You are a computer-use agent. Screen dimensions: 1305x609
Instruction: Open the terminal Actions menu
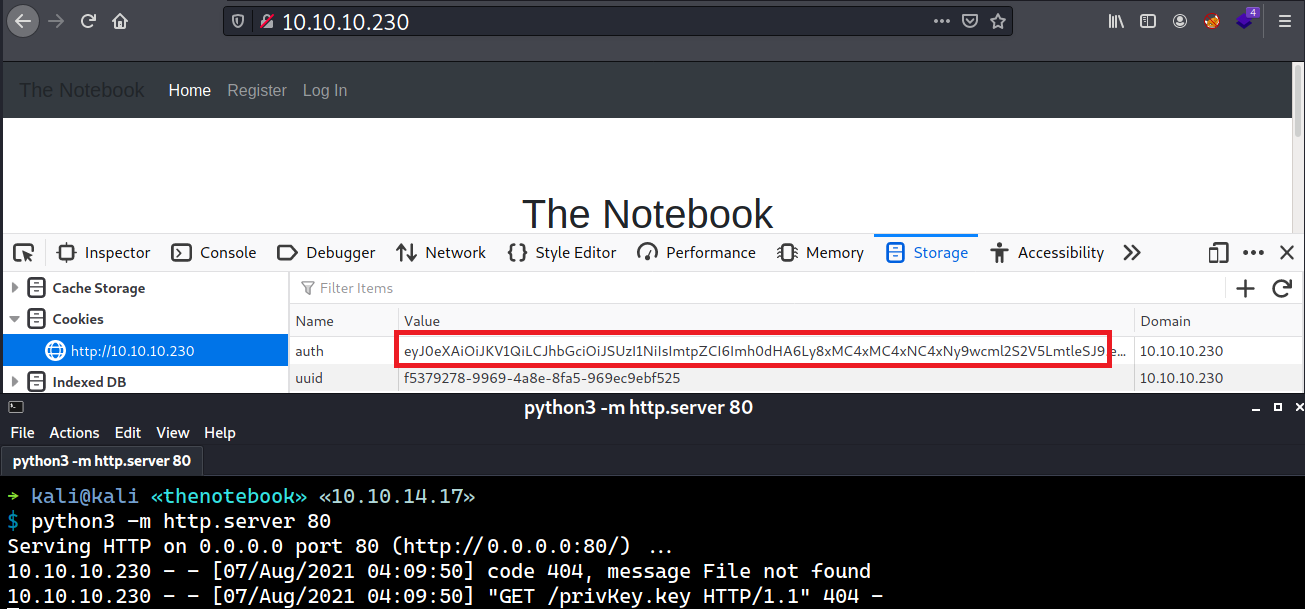(74, 433)
